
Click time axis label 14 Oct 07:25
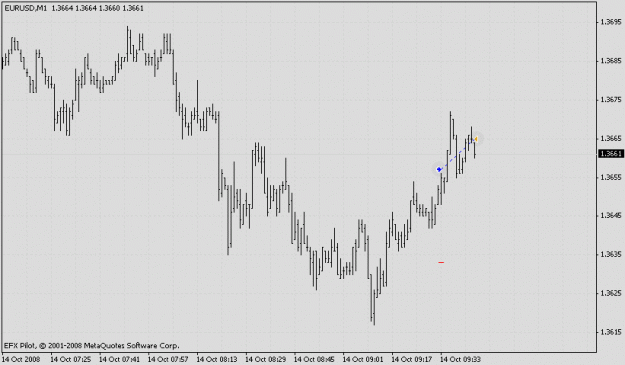pyautogui.click(x=71, y=359)
